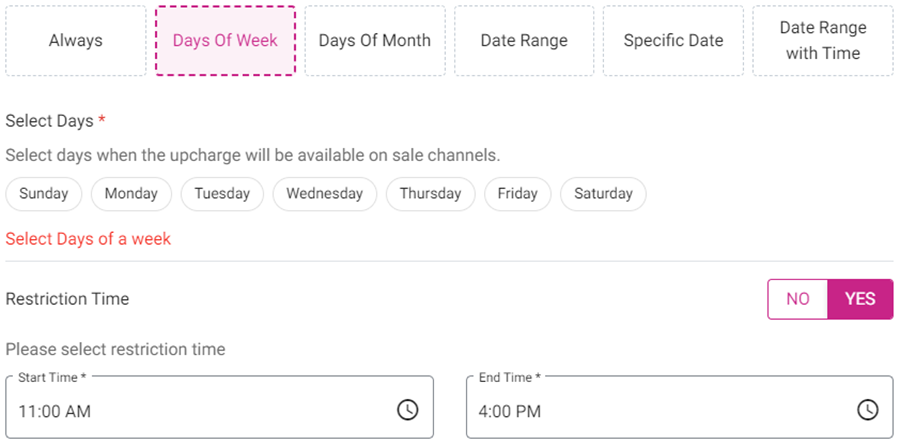Set Restriction Time toggle to YES
This screenshot has width=900, height=443.
pos(860,299)
